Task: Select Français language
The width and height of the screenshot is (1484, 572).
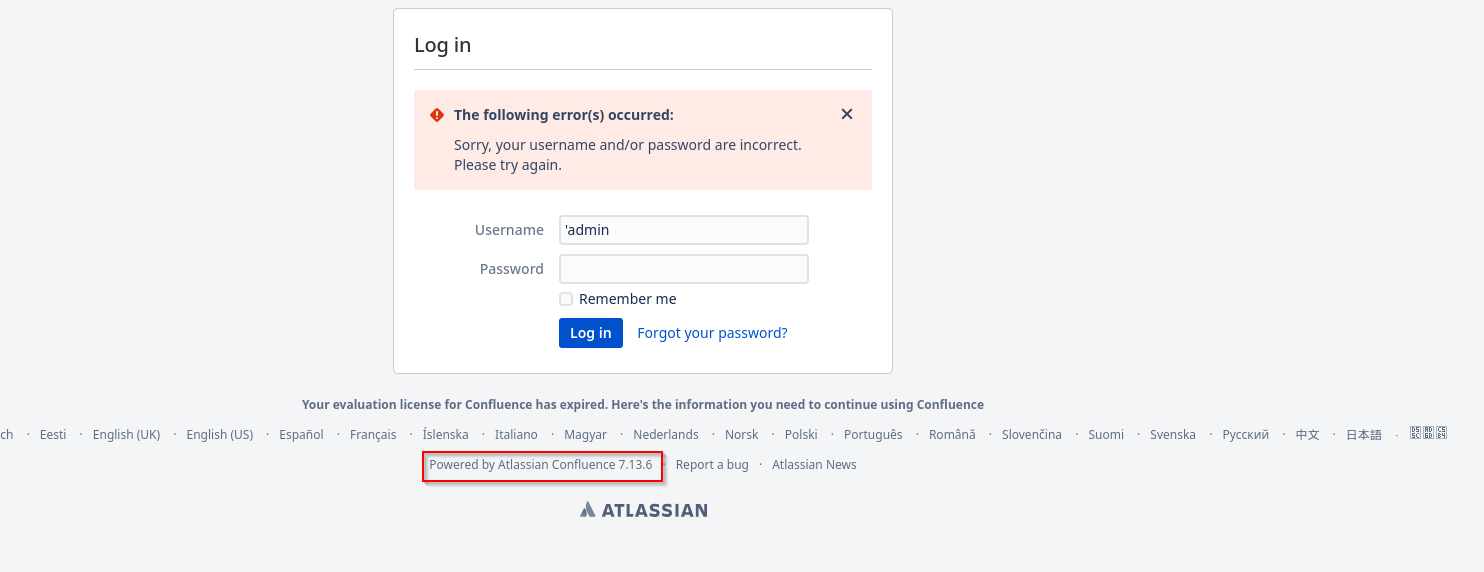Action: (373, 435)
